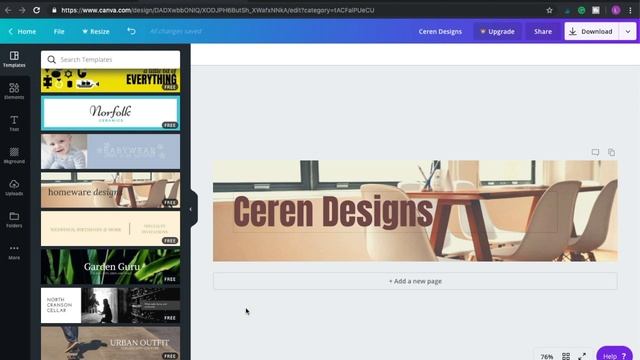Open the More sidebar option
This screenshot has width=640, height=360.
click(14, 251)
